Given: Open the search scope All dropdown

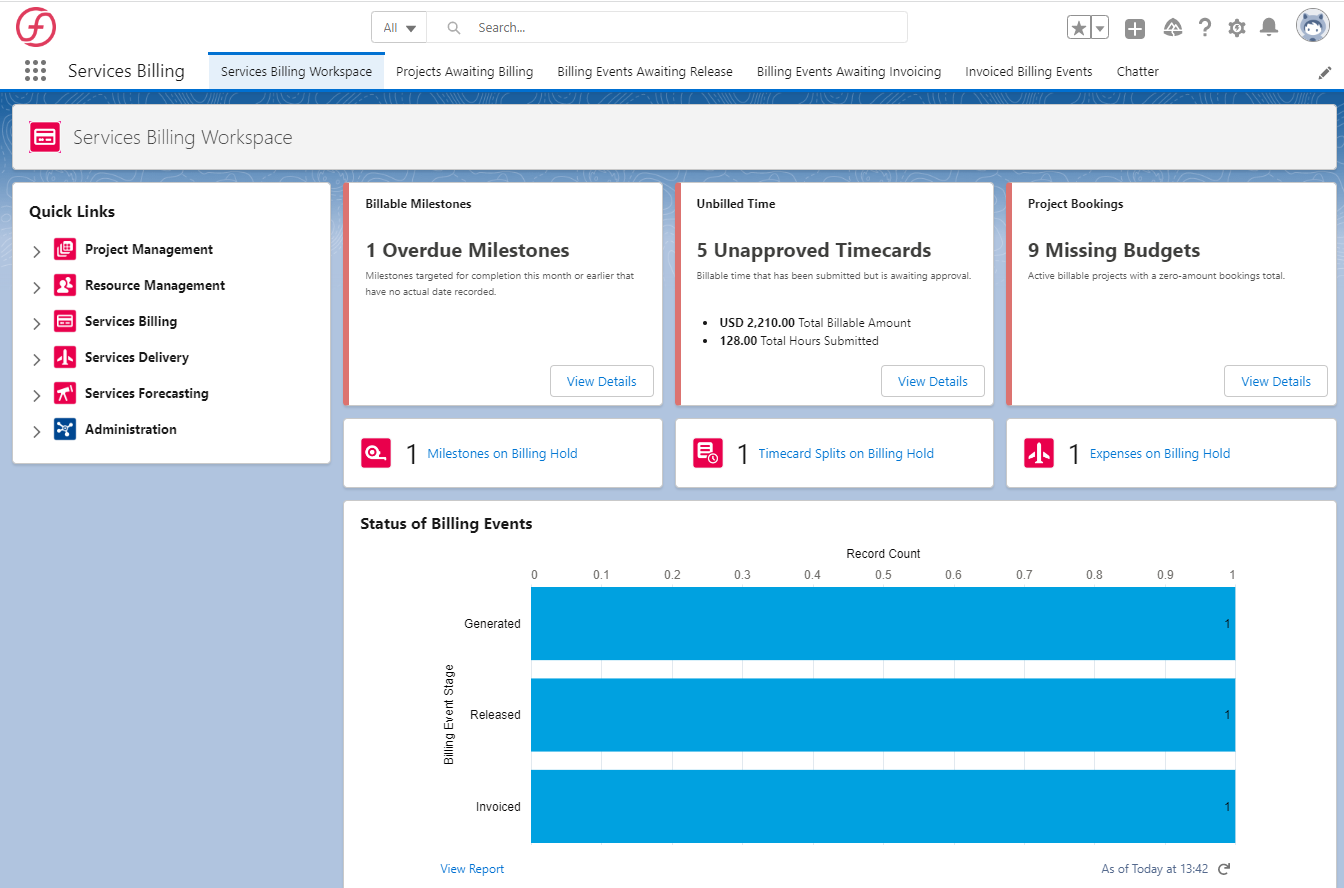Looking at the screenshot, I should (x=399, y=28).
